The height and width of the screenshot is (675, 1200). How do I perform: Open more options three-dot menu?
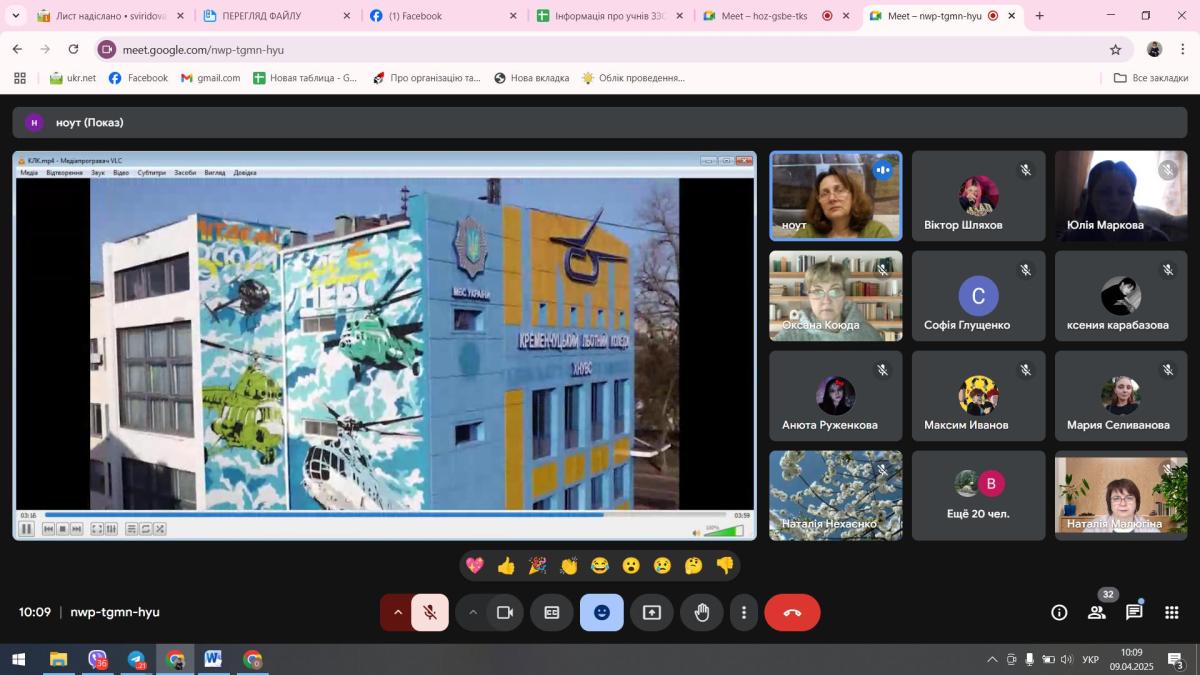pos(743,613)
